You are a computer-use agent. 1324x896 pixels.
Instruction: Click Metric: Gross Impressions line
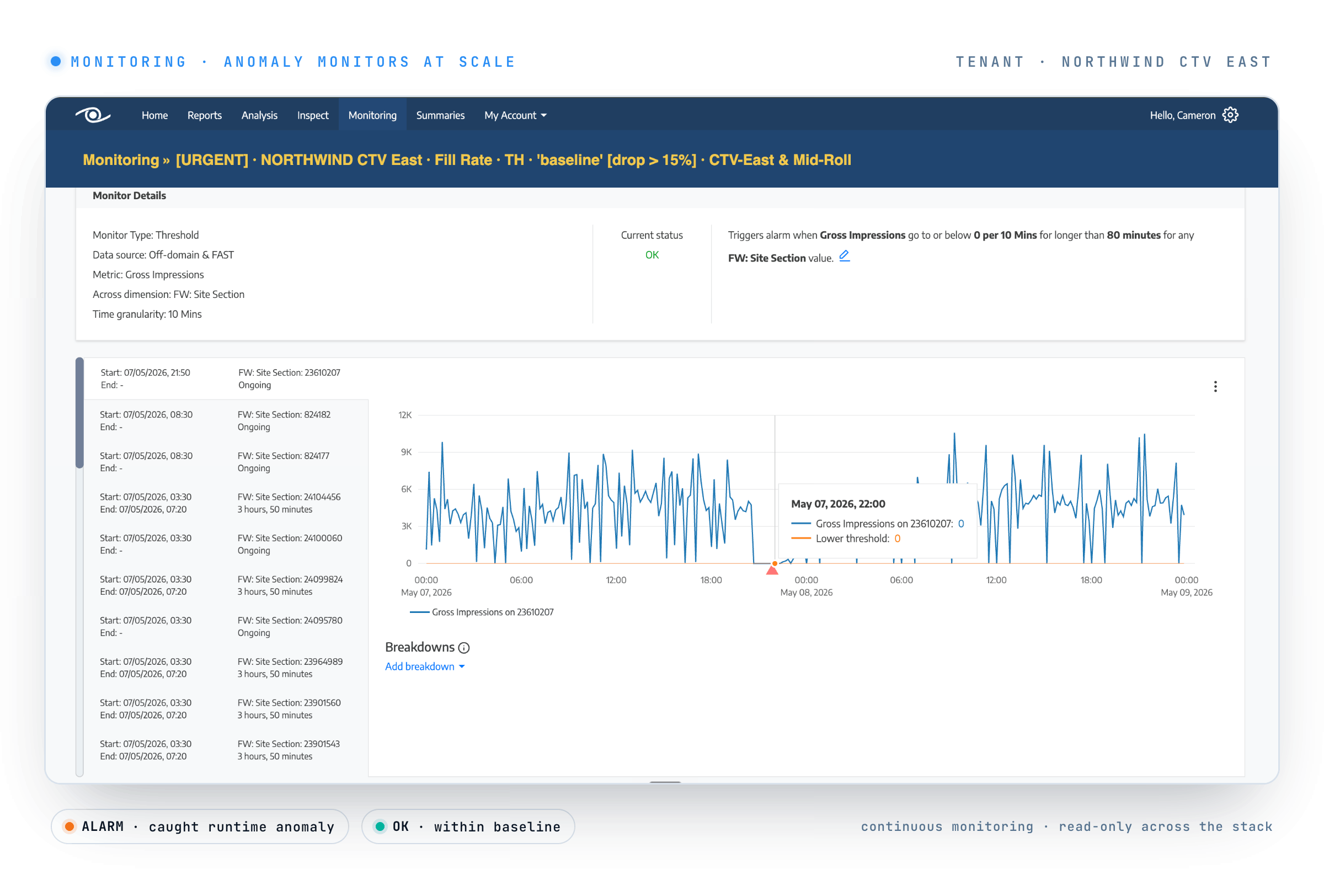[x=148, y=275]
